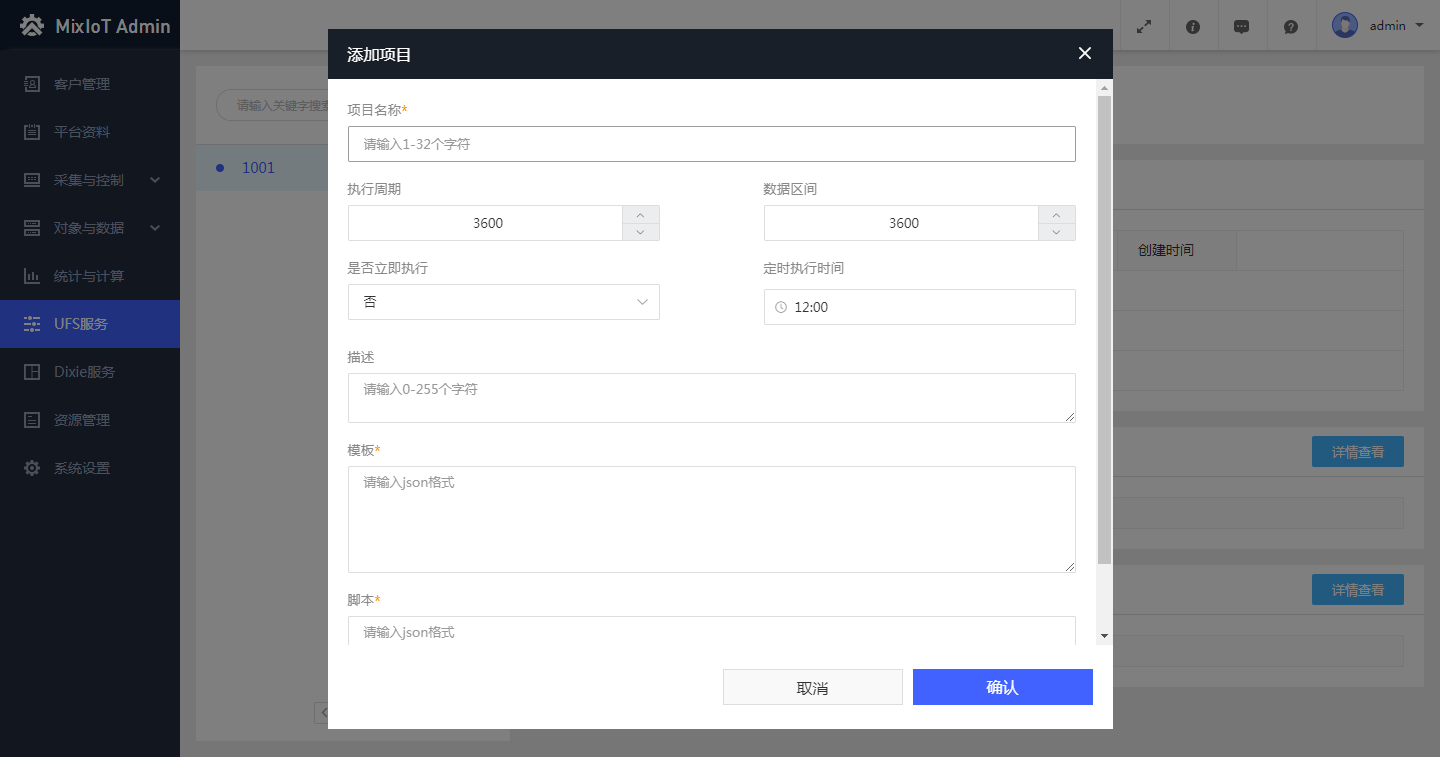Viewport: 1440px width, 757px height.
Task: Decrease 数据区间 value with down arrow
Action: tap(1056, 232)
